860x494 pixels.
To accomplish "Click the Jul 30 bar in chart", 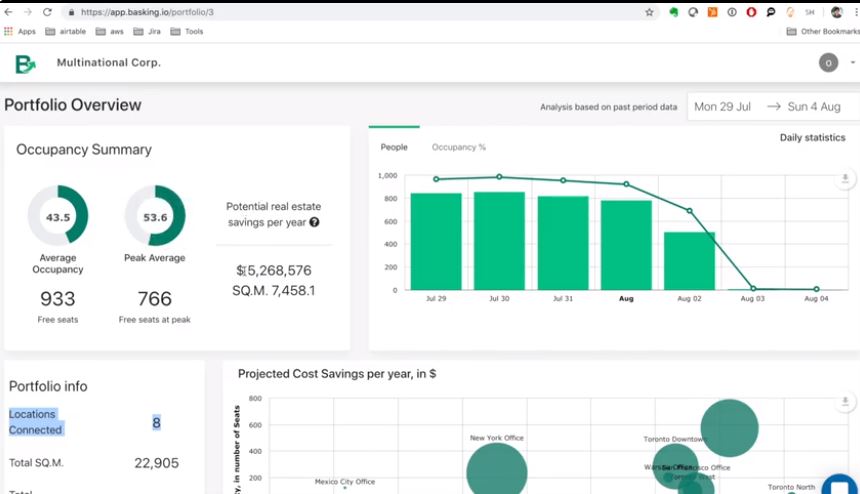I will (x=499, y=241).
